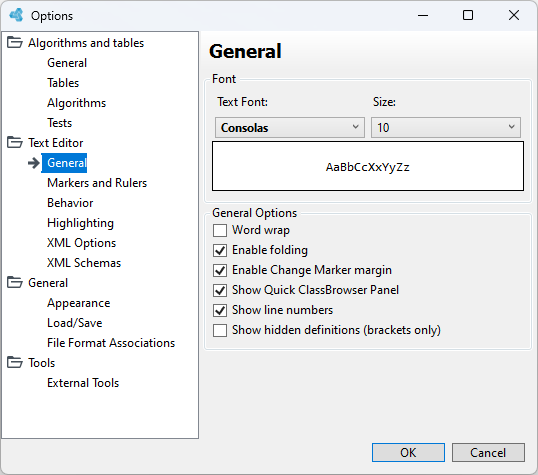Image resolution: width=538 pixels, height=475 pixels.
Task: Open Markers and Rulers settings
Action: tap(97, 183)
